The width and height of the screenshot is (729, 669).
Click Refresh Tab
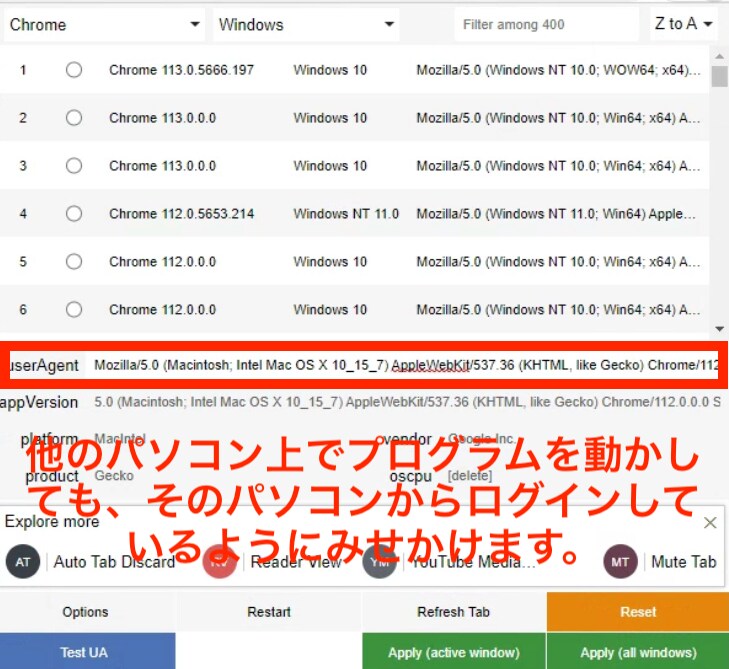(x=454, y=612)
